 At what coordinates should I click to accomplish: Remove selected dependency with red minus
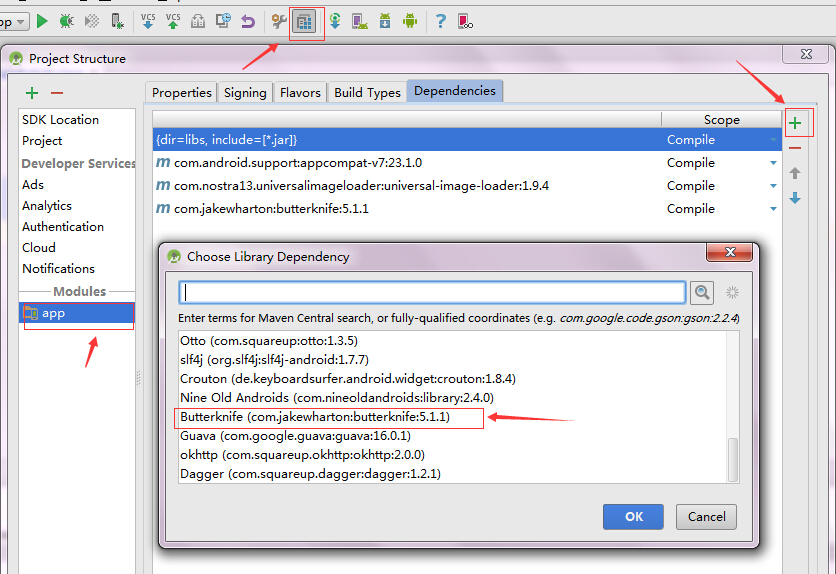795,148
